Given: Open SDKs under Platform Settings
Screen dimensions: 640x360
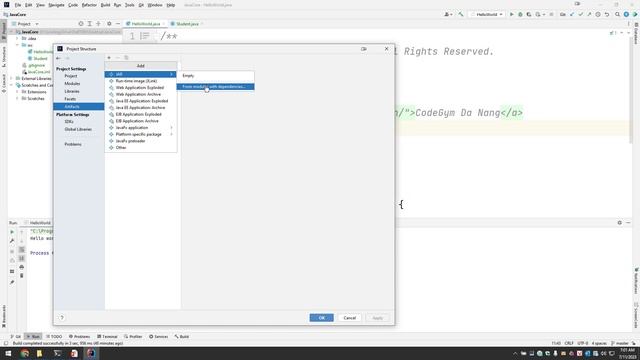Looking at the screenshot, I should 69,122.
